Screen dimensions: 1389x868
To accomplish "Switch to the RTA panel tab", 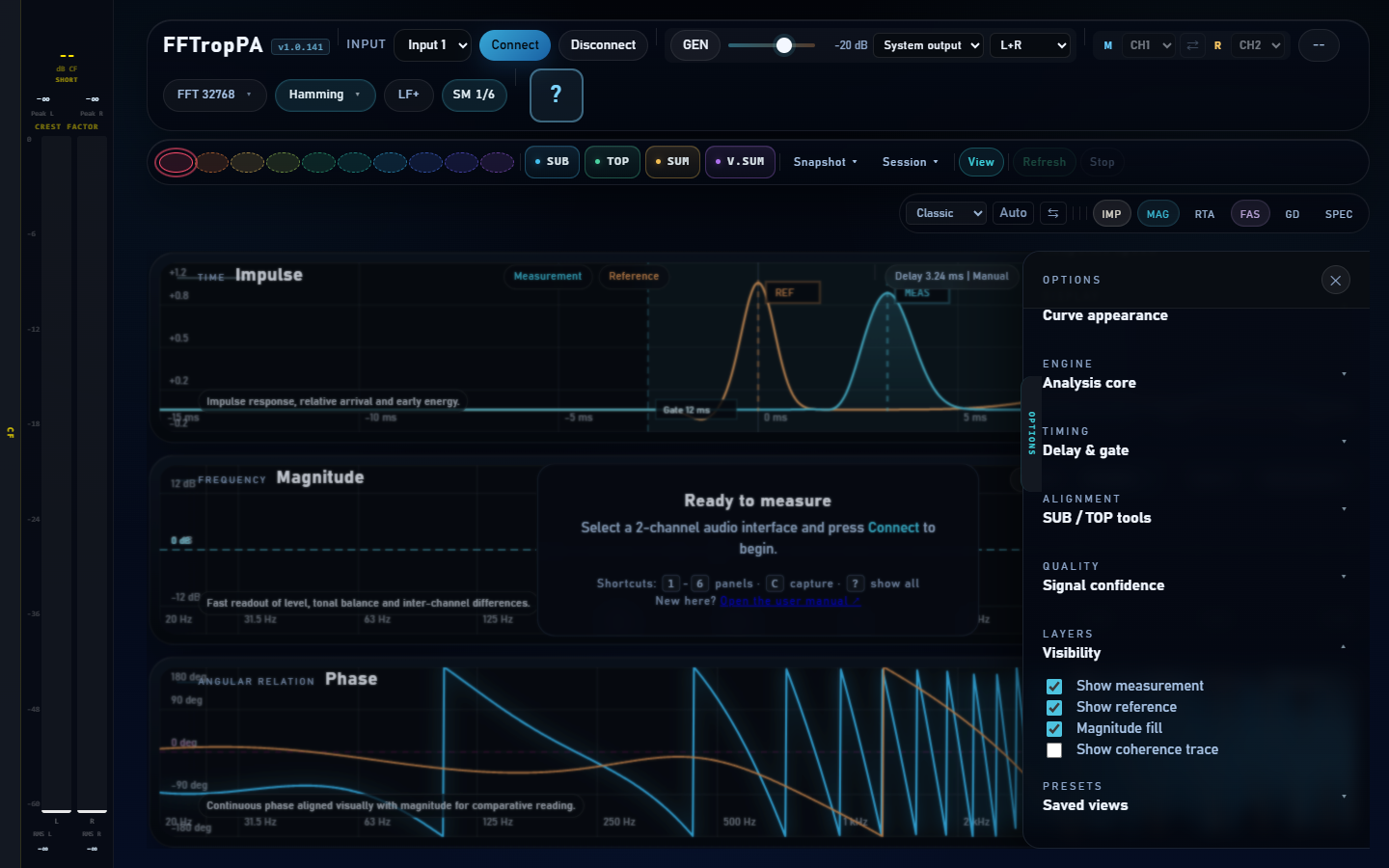I will (x=1205, y=214).
